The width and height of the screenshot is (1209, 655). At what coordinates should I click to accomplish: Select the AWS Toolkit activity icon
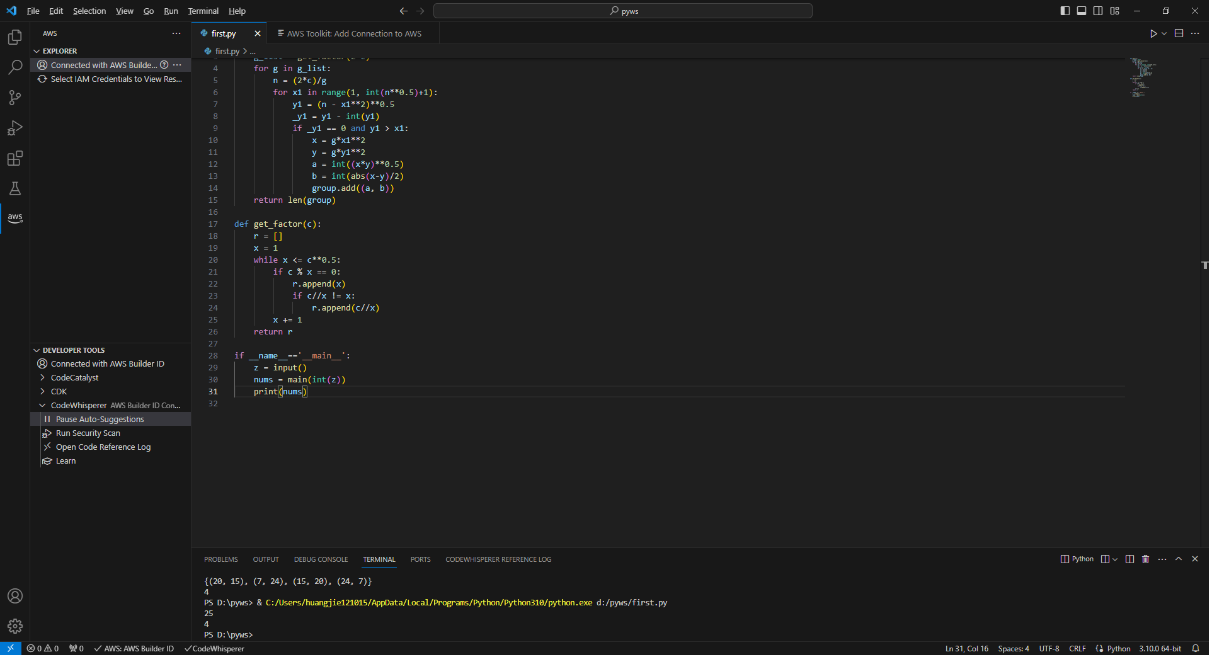[x=15, y=218]
